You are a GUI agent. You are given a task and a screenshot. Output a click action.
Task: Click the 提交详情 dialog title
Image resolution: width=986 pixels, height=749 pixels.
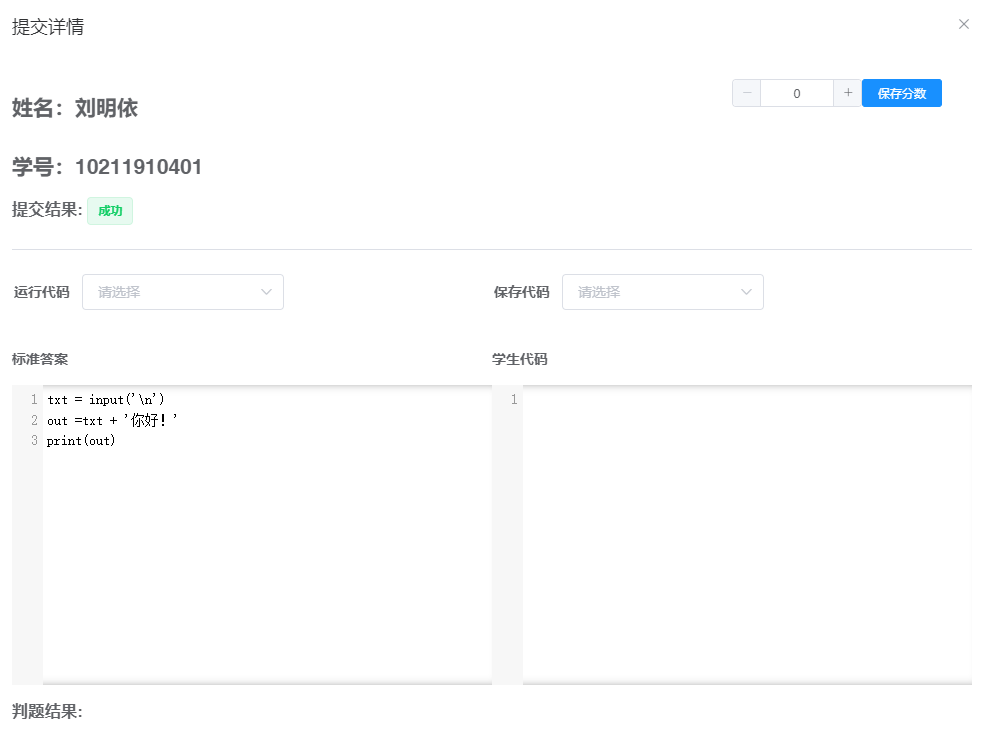pos(45,27)
